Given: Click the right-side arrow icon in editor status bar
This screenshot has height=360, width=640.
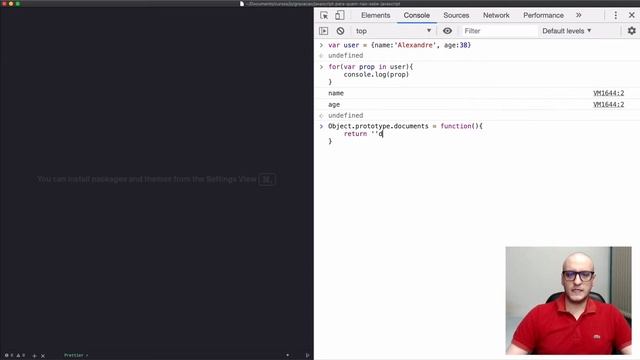Looking at the screenshot, I should click(307, 356).
